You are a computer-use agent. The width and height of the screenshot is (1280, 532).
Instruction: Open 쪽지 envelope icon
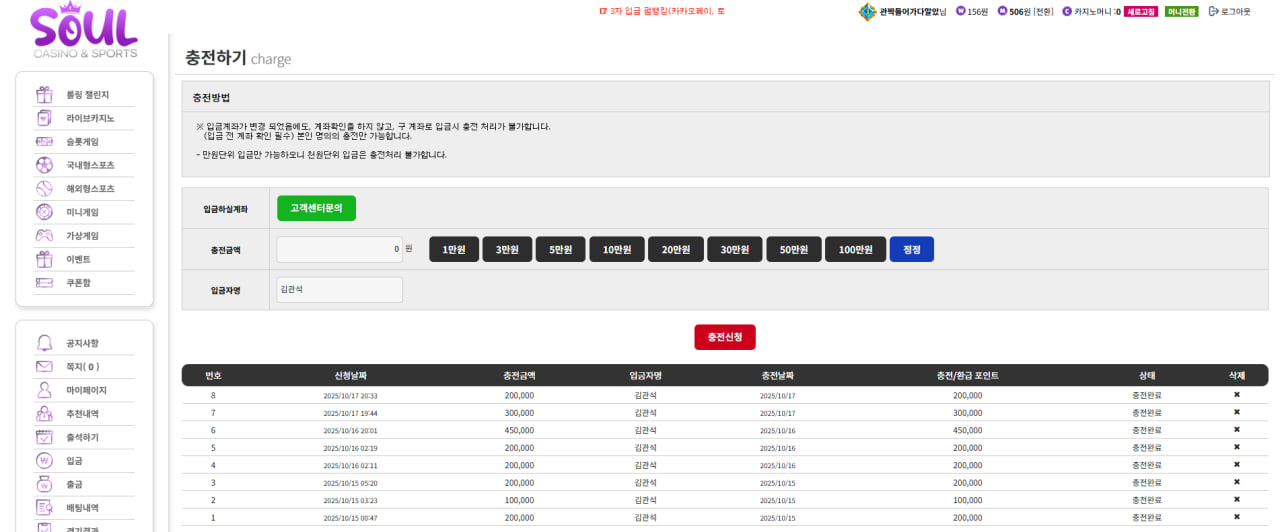coord(44,366)
